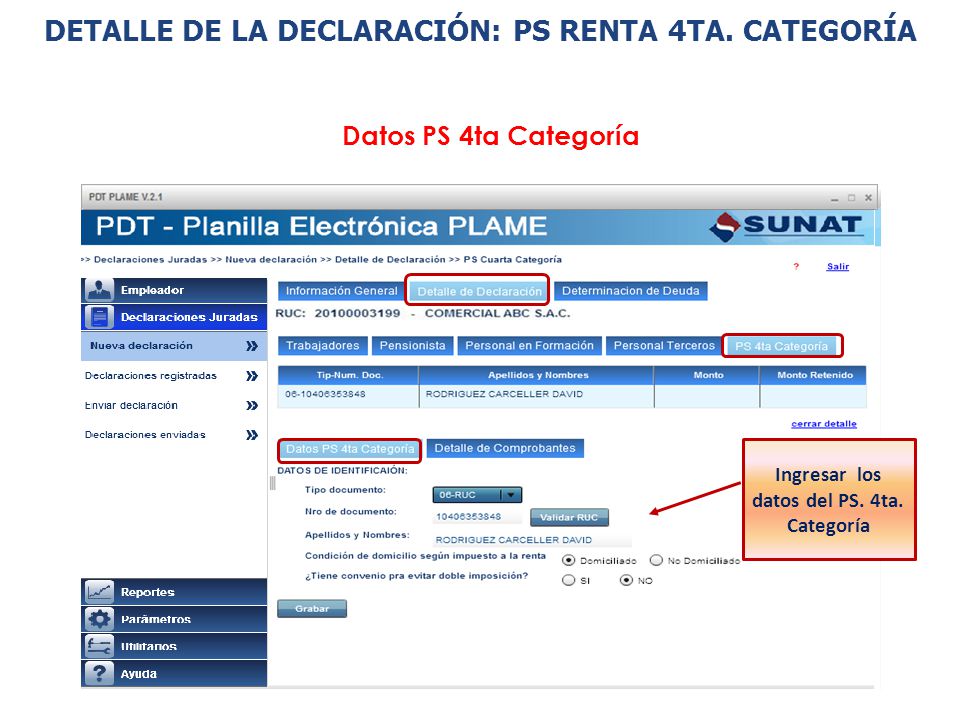Viewport: 960px width, 720px height.
Task: Click the Tip-Num. Doc. column header
Action: [x=348, y=375]
